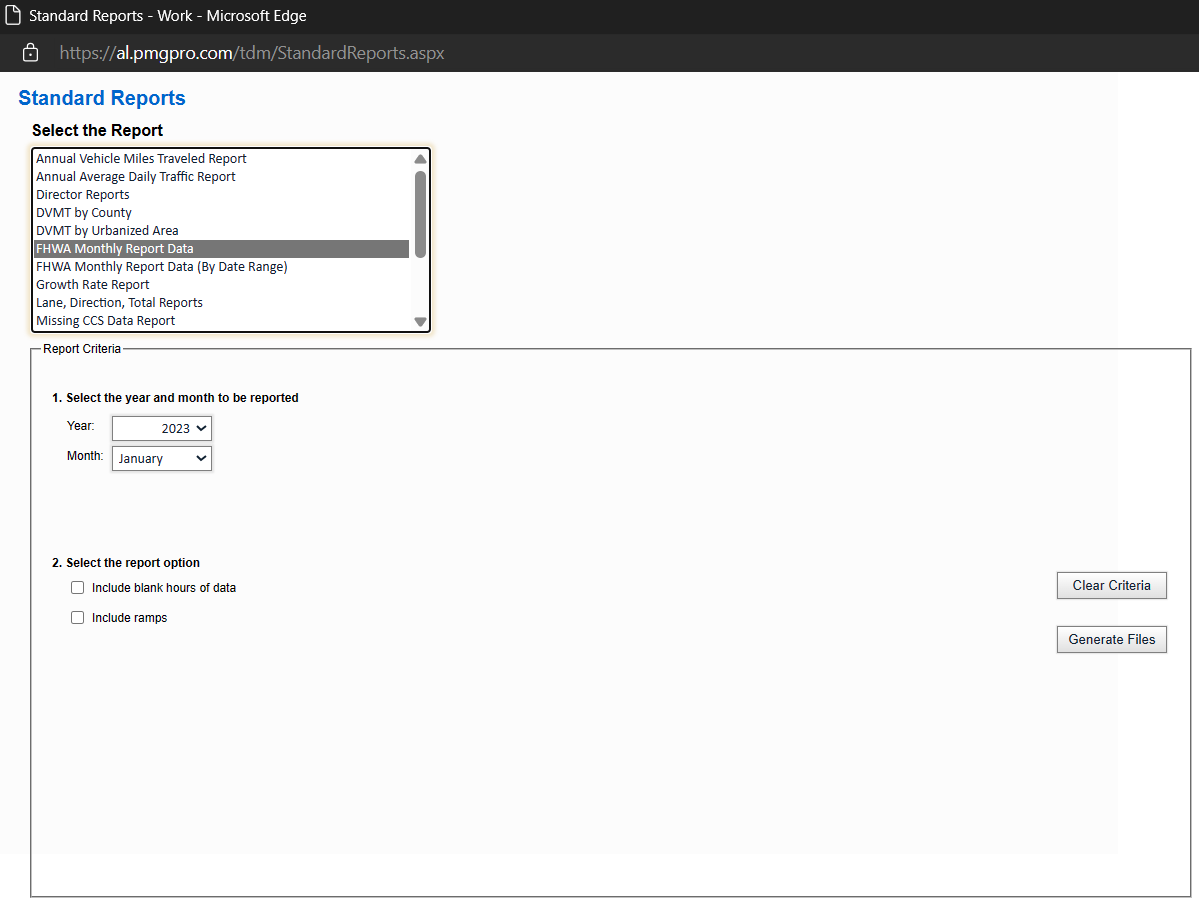Click the lock icon in address bar
This screenshot has height=905, width=1199.
coord(31,53)
